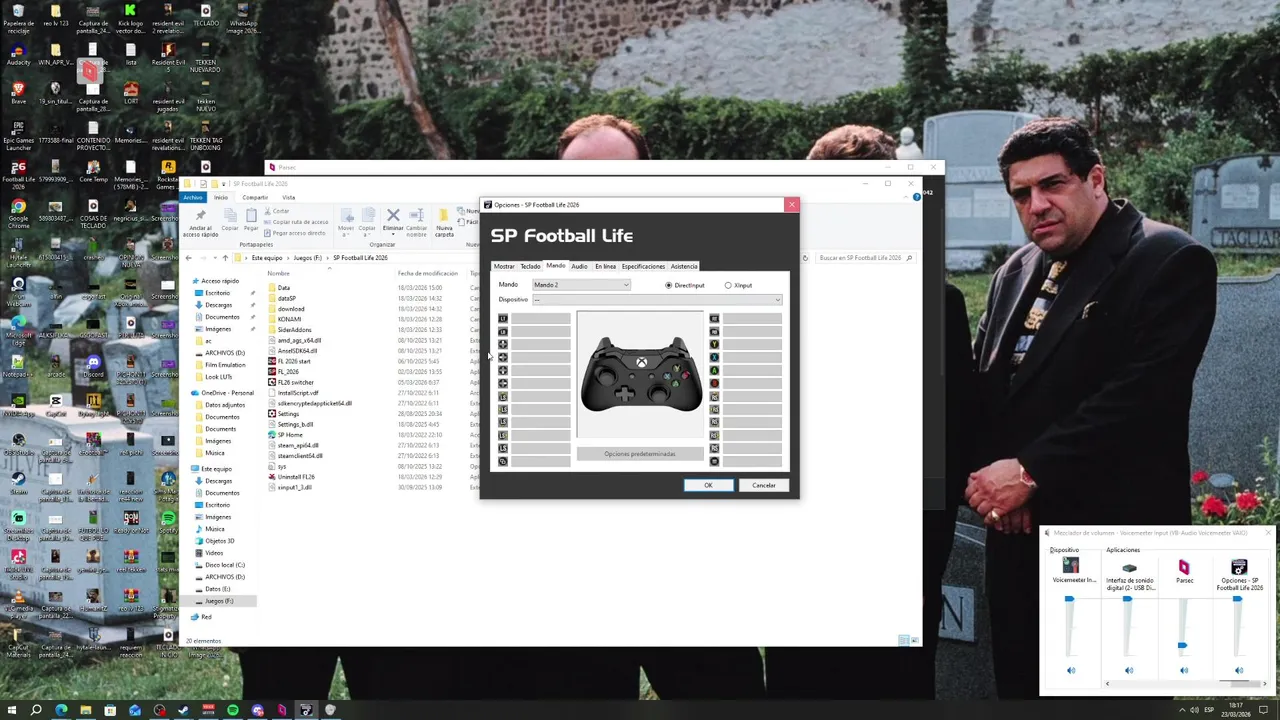This screenshot has height=720, width=1280.
Task: Open taskbar search magnifier
Action: point(36,710)
